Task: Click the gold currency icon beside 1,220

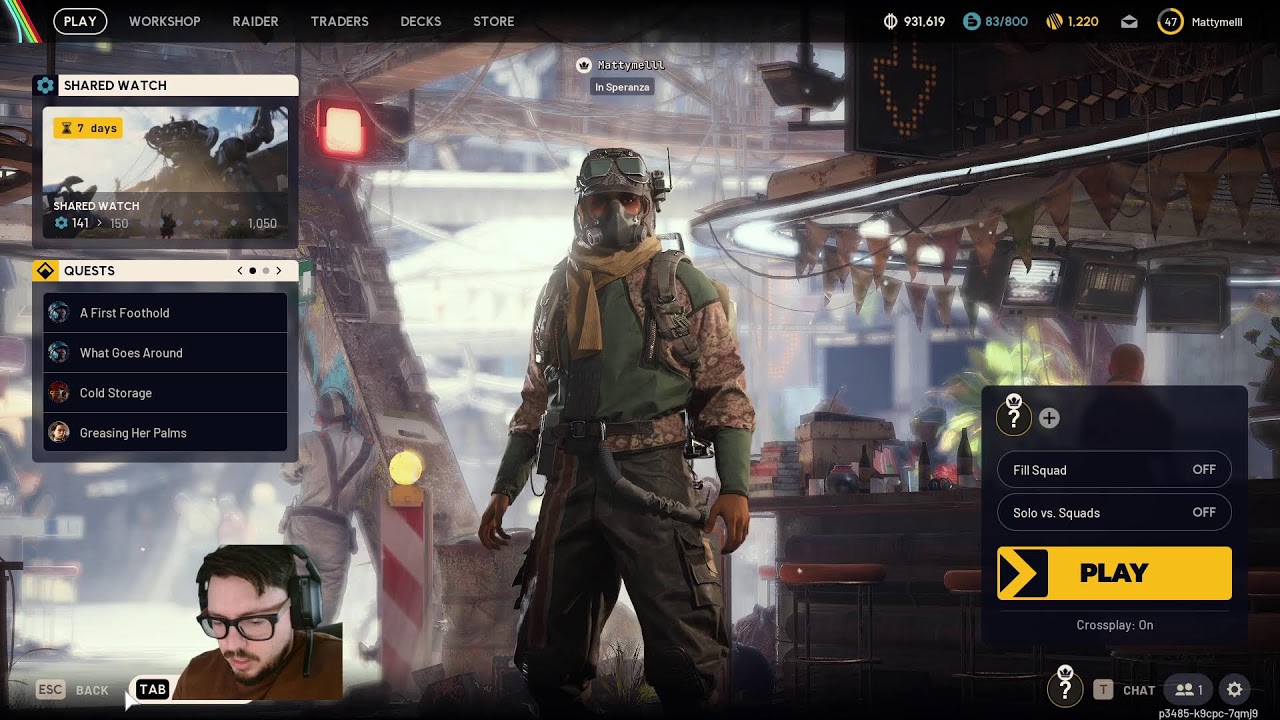Action: [x=1054, y=21]
